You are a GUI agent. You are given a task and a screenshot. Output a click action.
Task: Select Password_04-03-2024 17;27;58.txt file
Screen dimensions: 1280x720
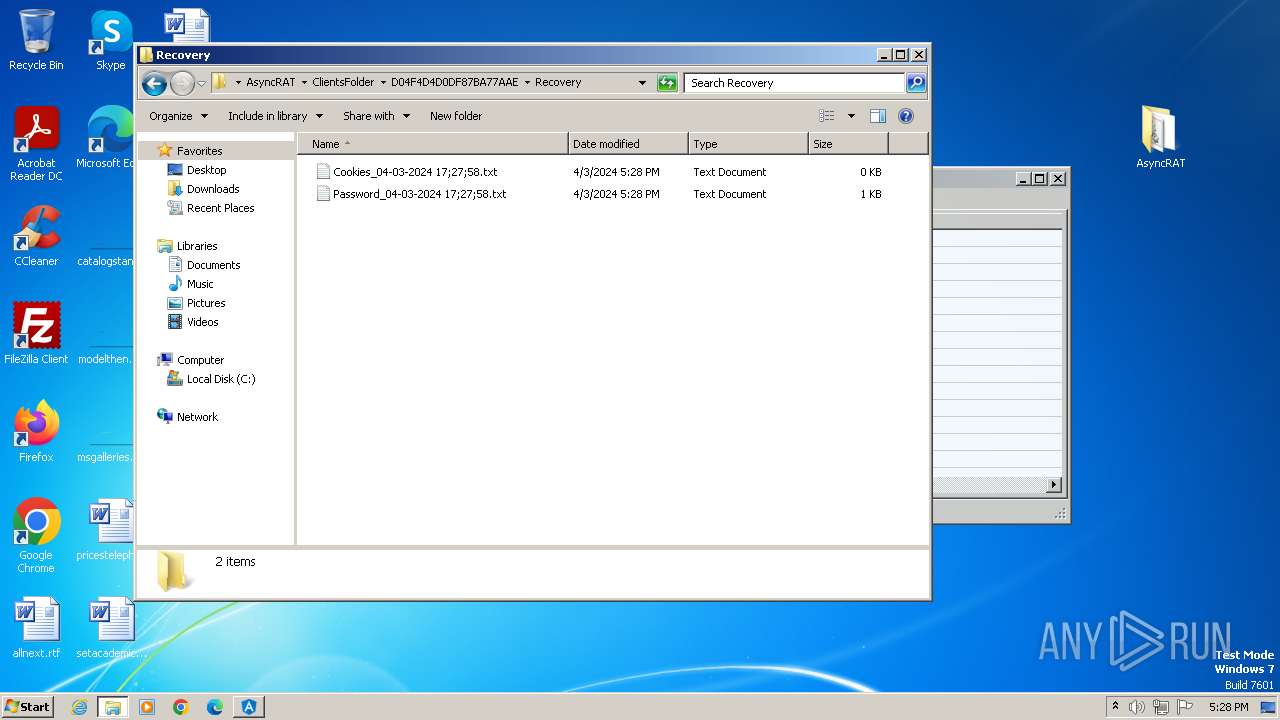click(x=419, y=194)
